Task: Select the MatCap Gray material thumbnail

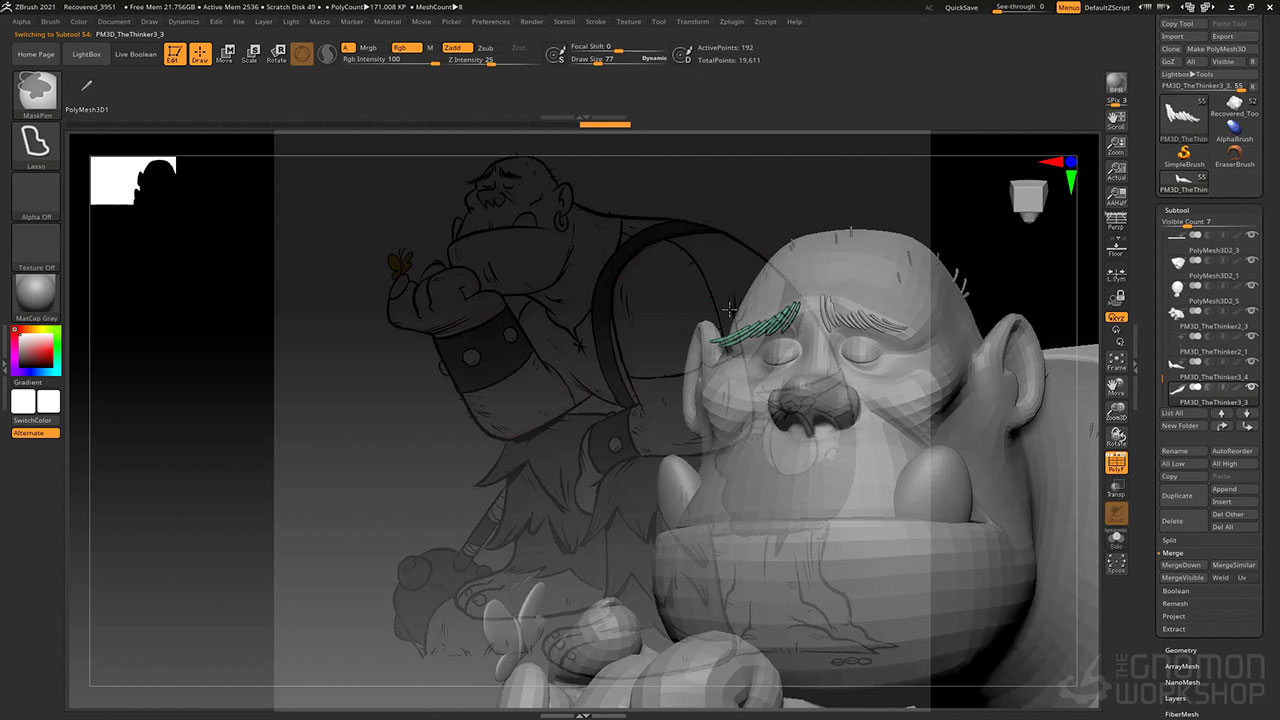Action: pos(36,295)
